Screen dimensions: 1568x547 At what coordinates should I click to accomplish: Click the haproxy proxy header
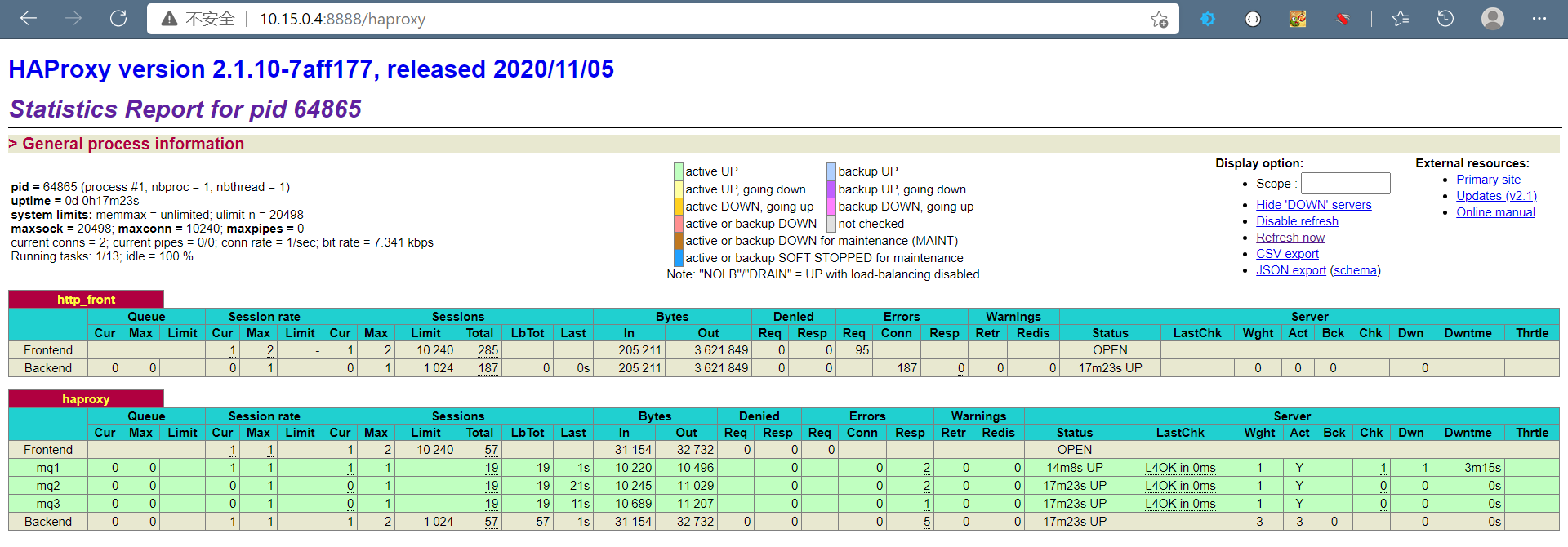pyautogui.click(x=86, y=399)
